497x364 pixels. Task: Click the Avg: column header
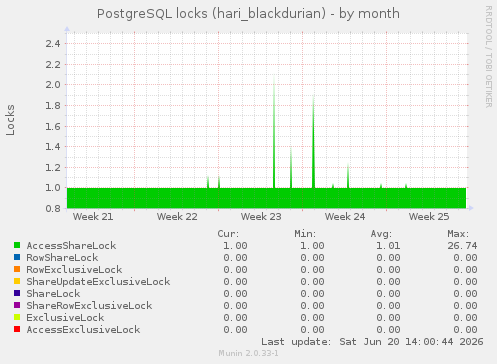(x=381, y=234)
